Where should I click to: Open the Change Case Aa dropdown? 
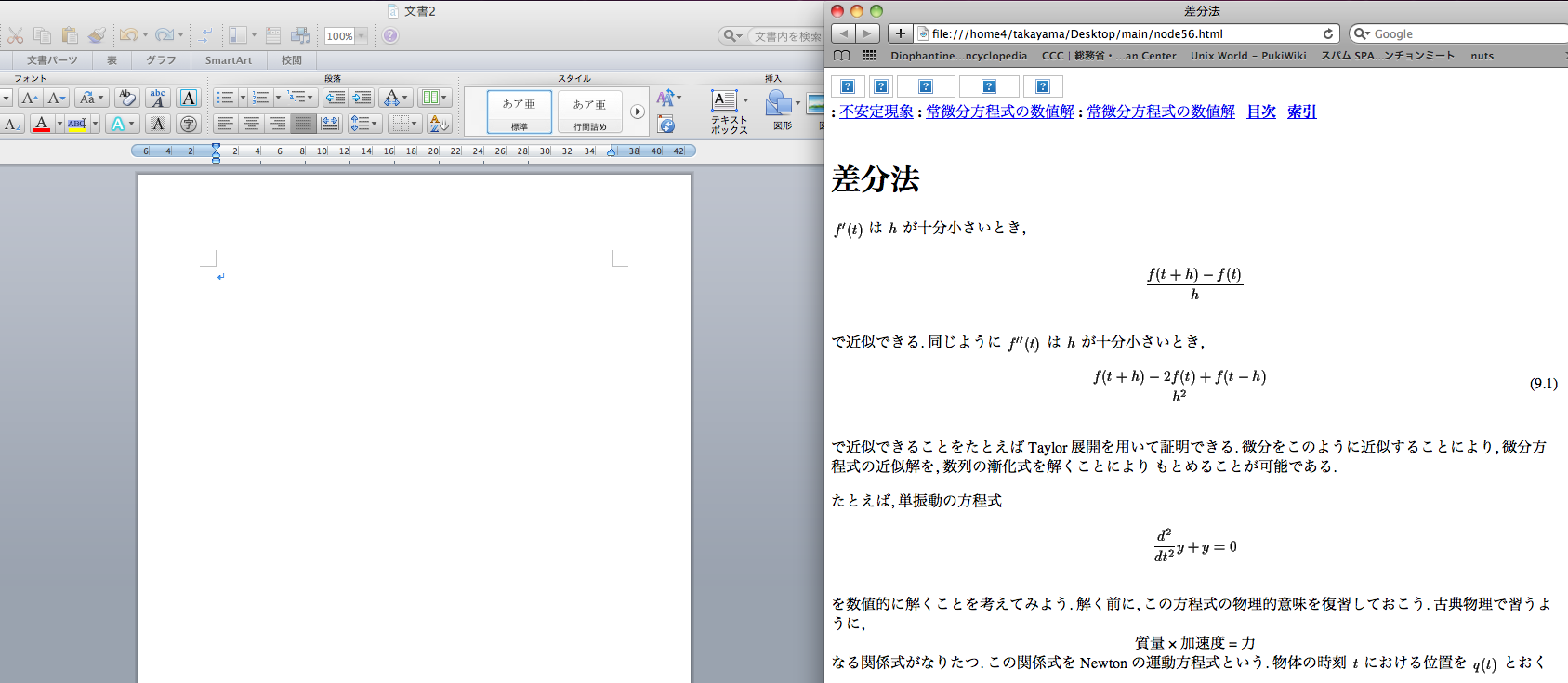(90, 98)
